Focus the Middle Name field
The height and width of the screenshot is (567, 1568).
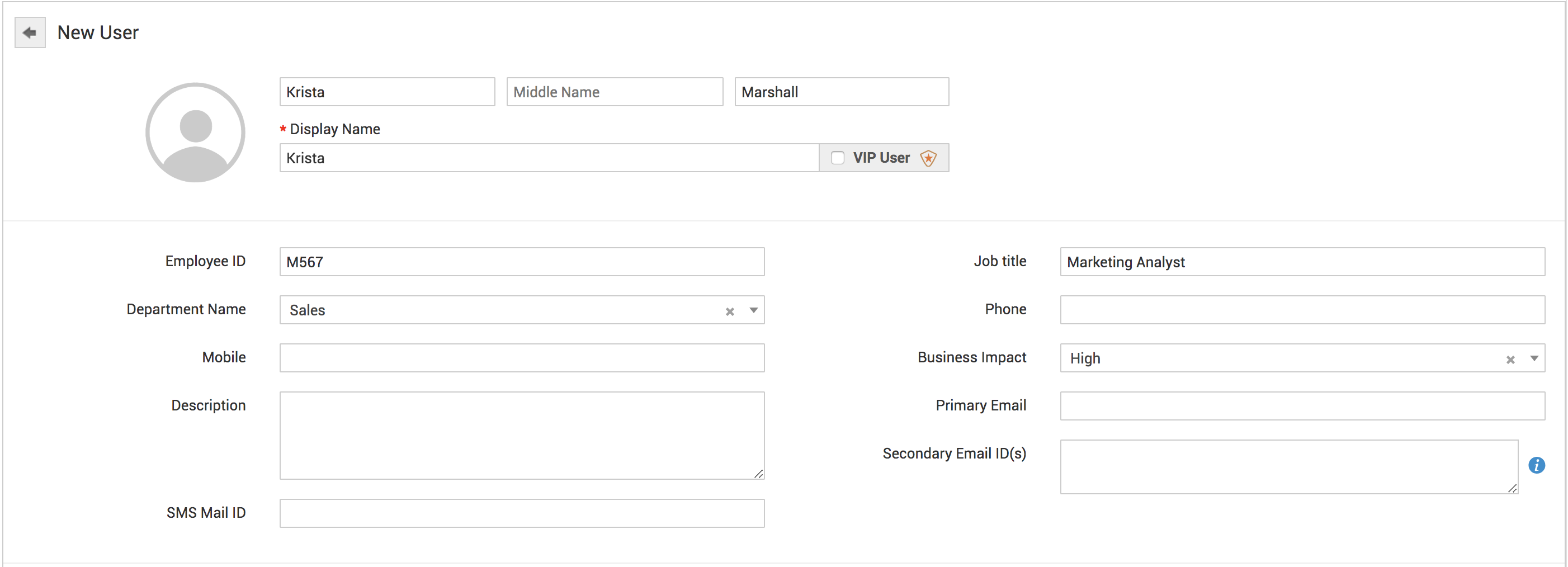point(615,92)
